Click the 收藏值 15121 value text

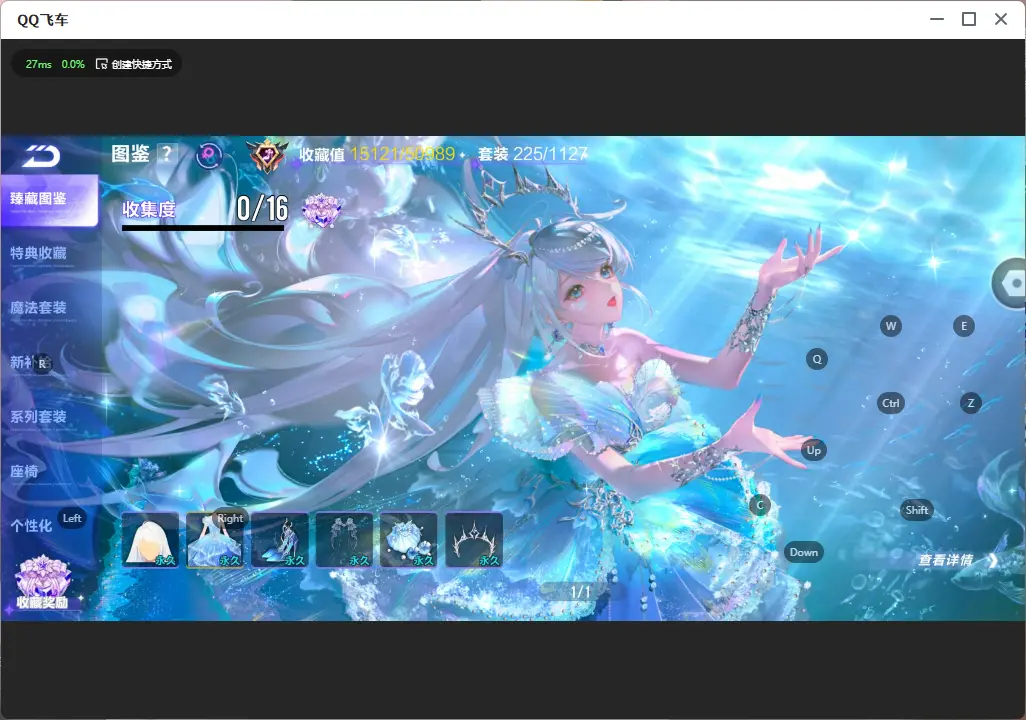pos(377,154)
